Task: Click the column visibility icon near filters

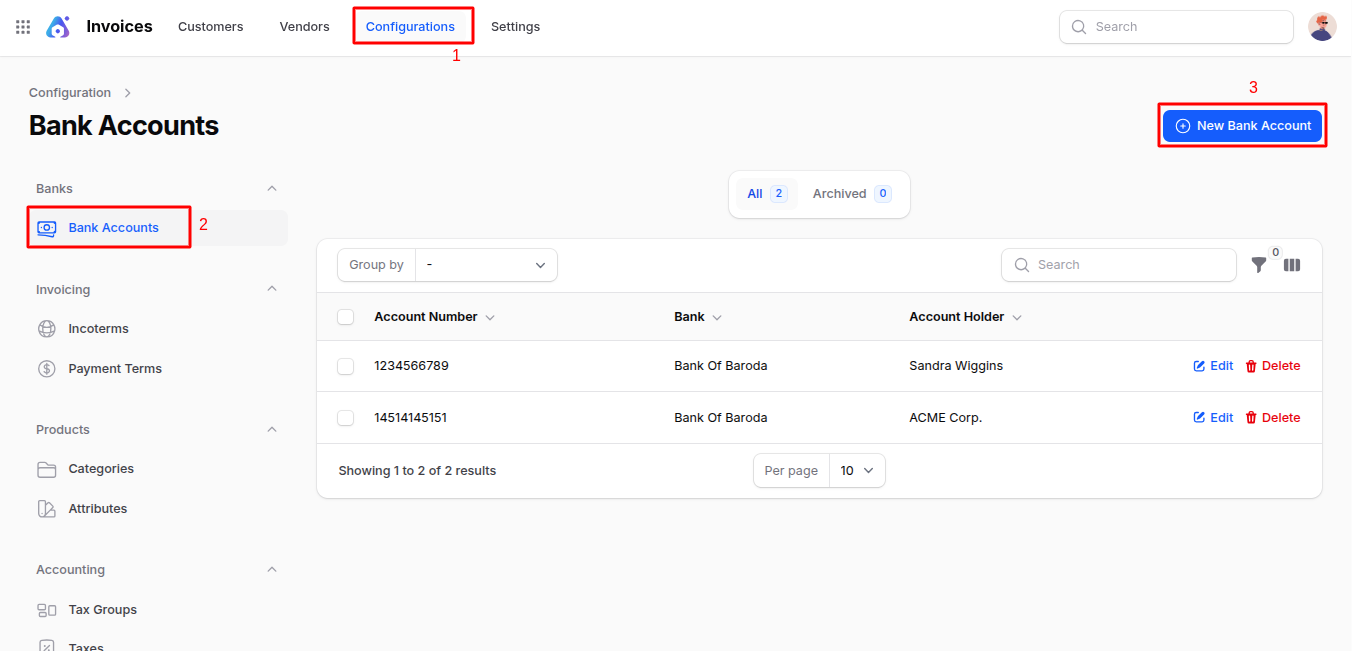Action: 1291,265
